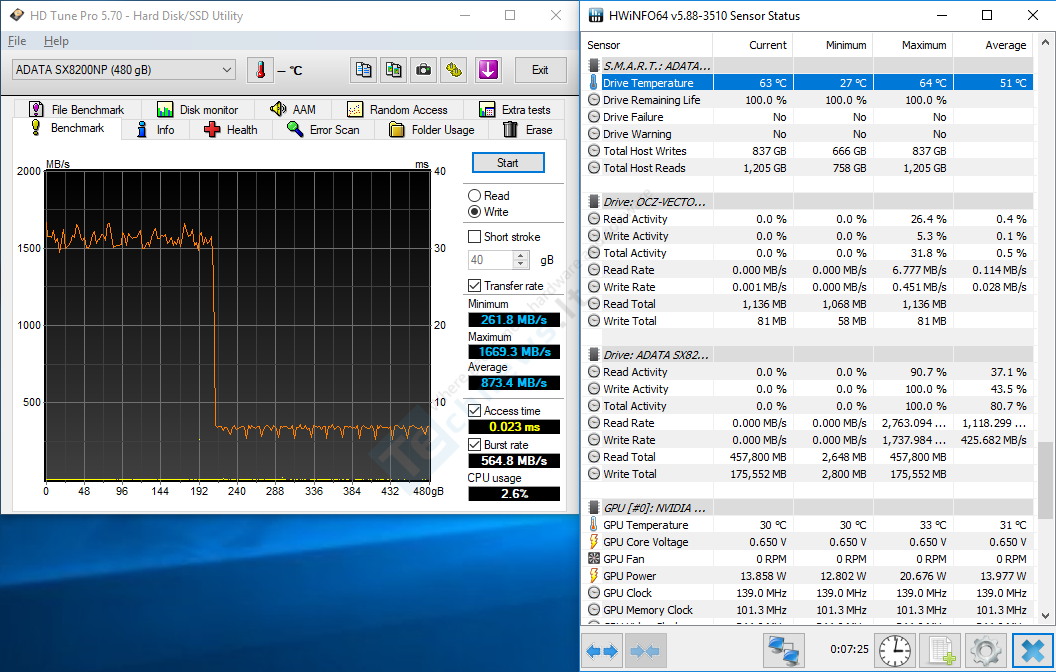This screenshot has width=1056, height=672.
Task: Click the Exit button
Action: [540, 70]
